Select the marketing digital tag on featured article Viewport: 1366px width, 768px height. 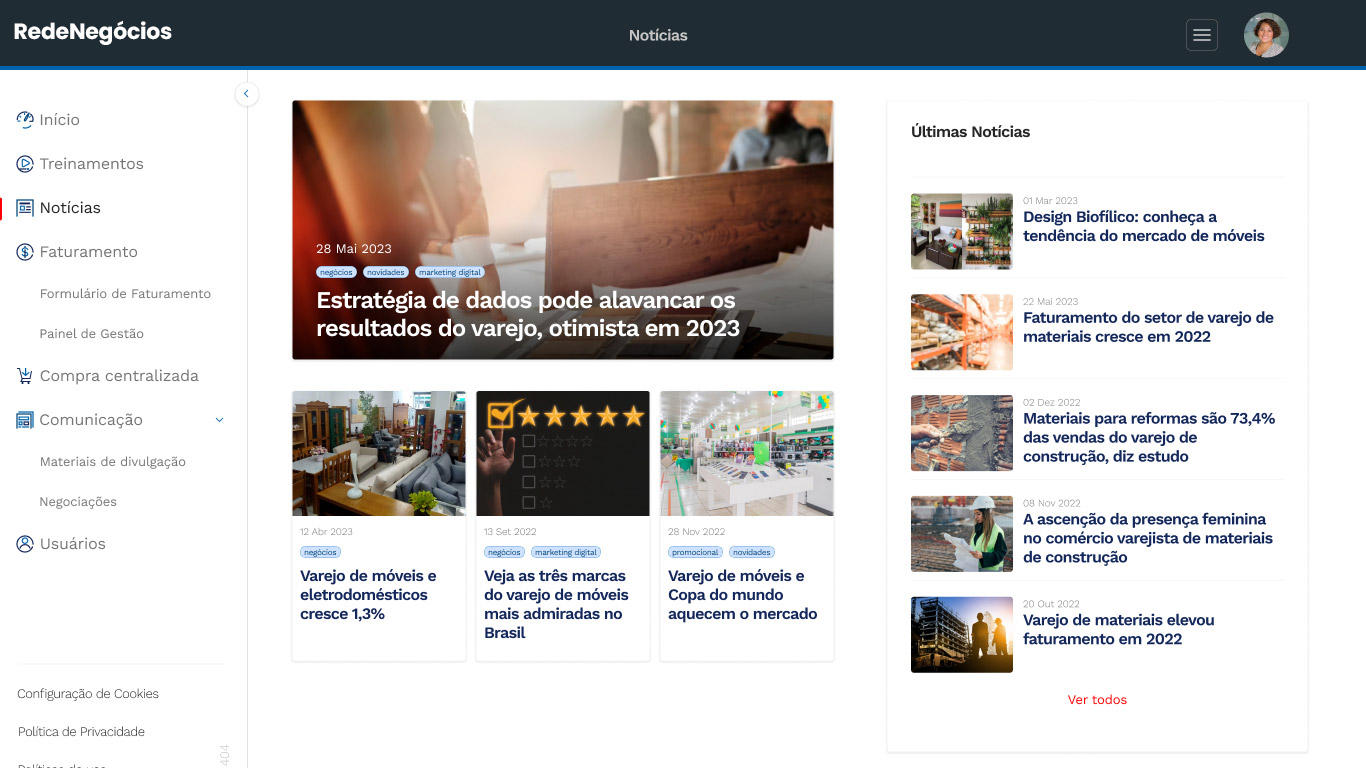click(x=450, y=272)
